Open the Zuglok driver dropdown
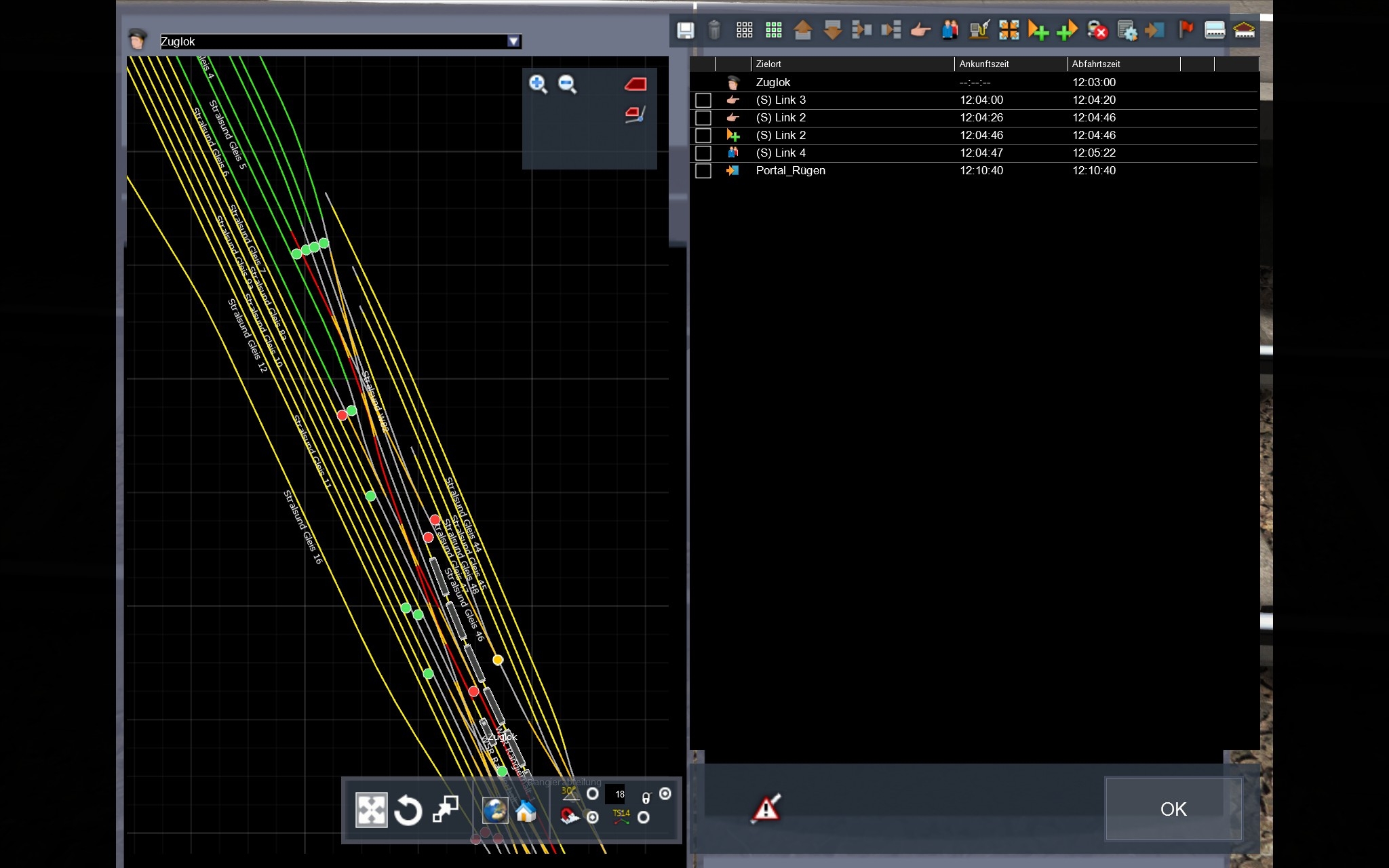This screenshot has height=868, width=1389. (x=513, y=41)
